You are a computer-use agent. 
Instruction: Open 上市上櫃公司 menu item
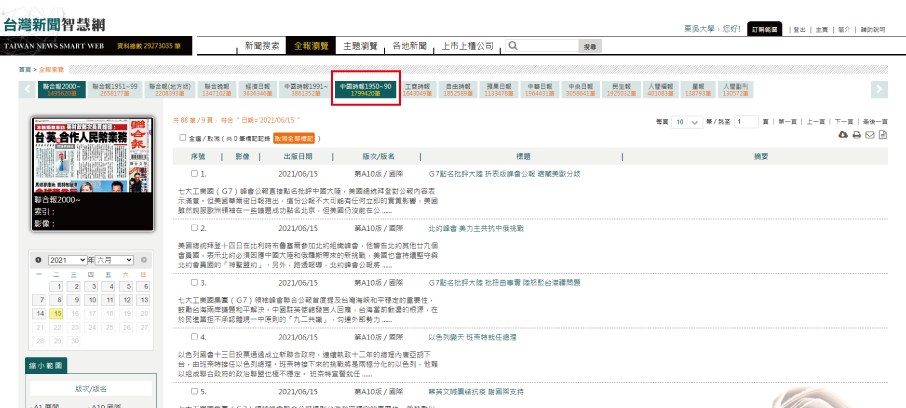coord(467,46)
